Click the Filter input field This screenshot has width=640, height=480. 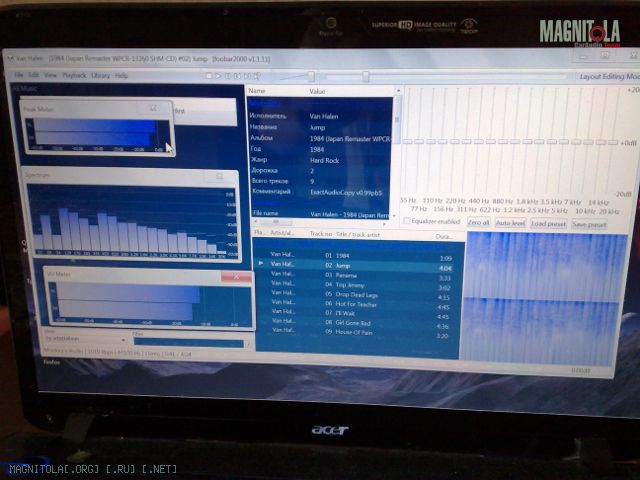[188, 342]
